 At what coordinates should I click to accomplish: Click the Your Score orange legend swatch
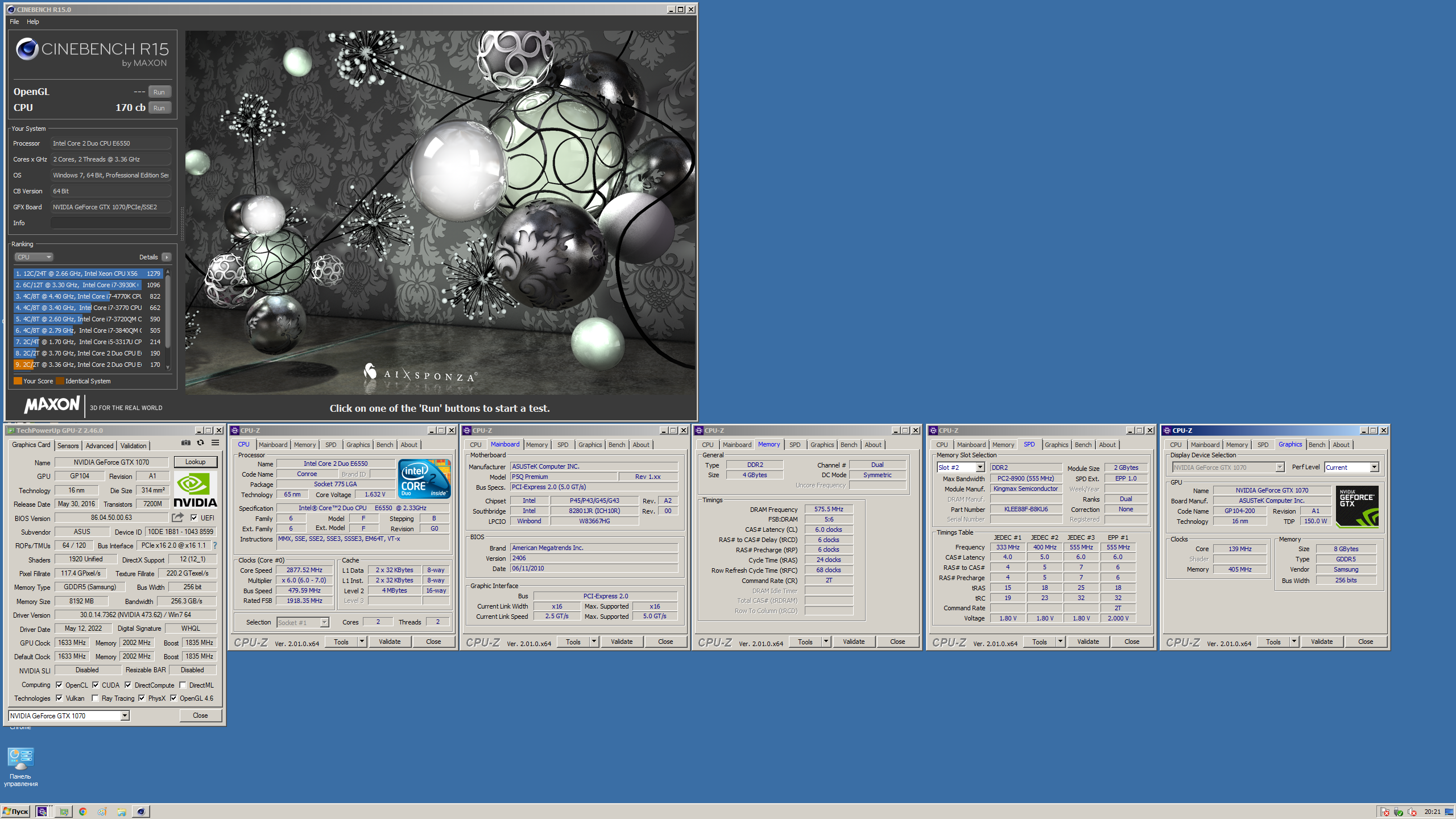tap(18, 381)
